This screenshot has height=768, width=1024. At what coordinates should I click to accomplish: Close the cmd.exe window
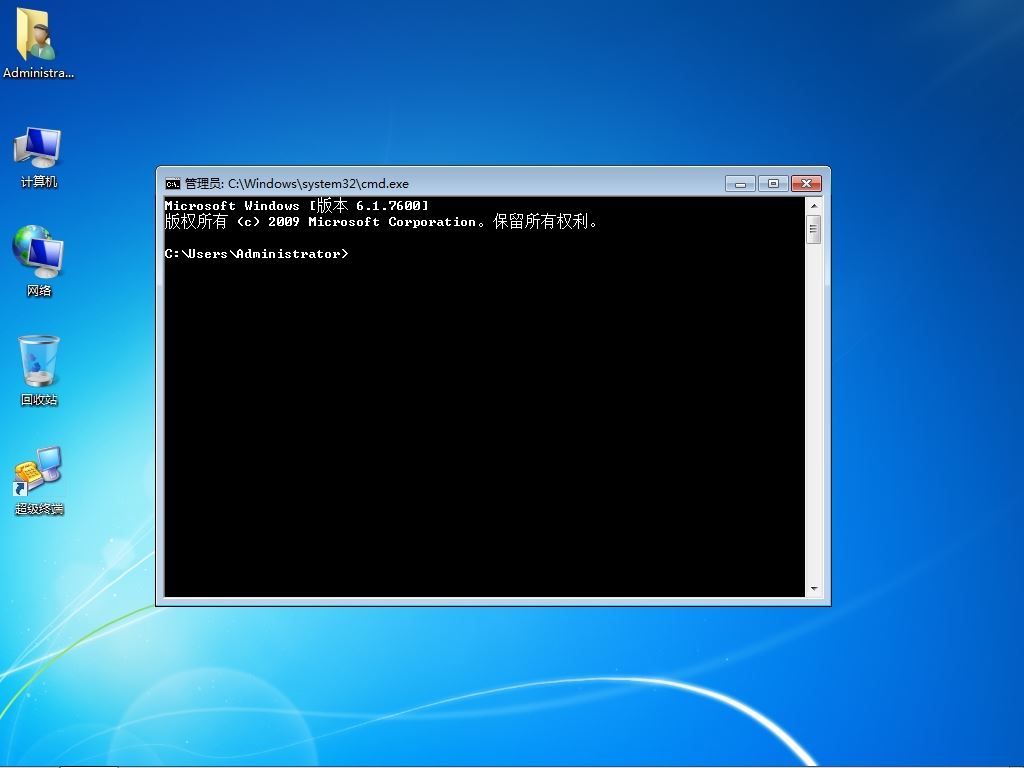point(807,184)
